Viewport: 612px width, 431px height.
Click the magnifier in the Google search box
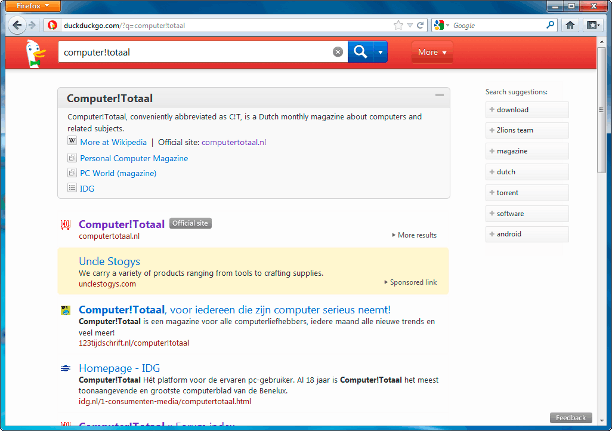tap(550, 25)
